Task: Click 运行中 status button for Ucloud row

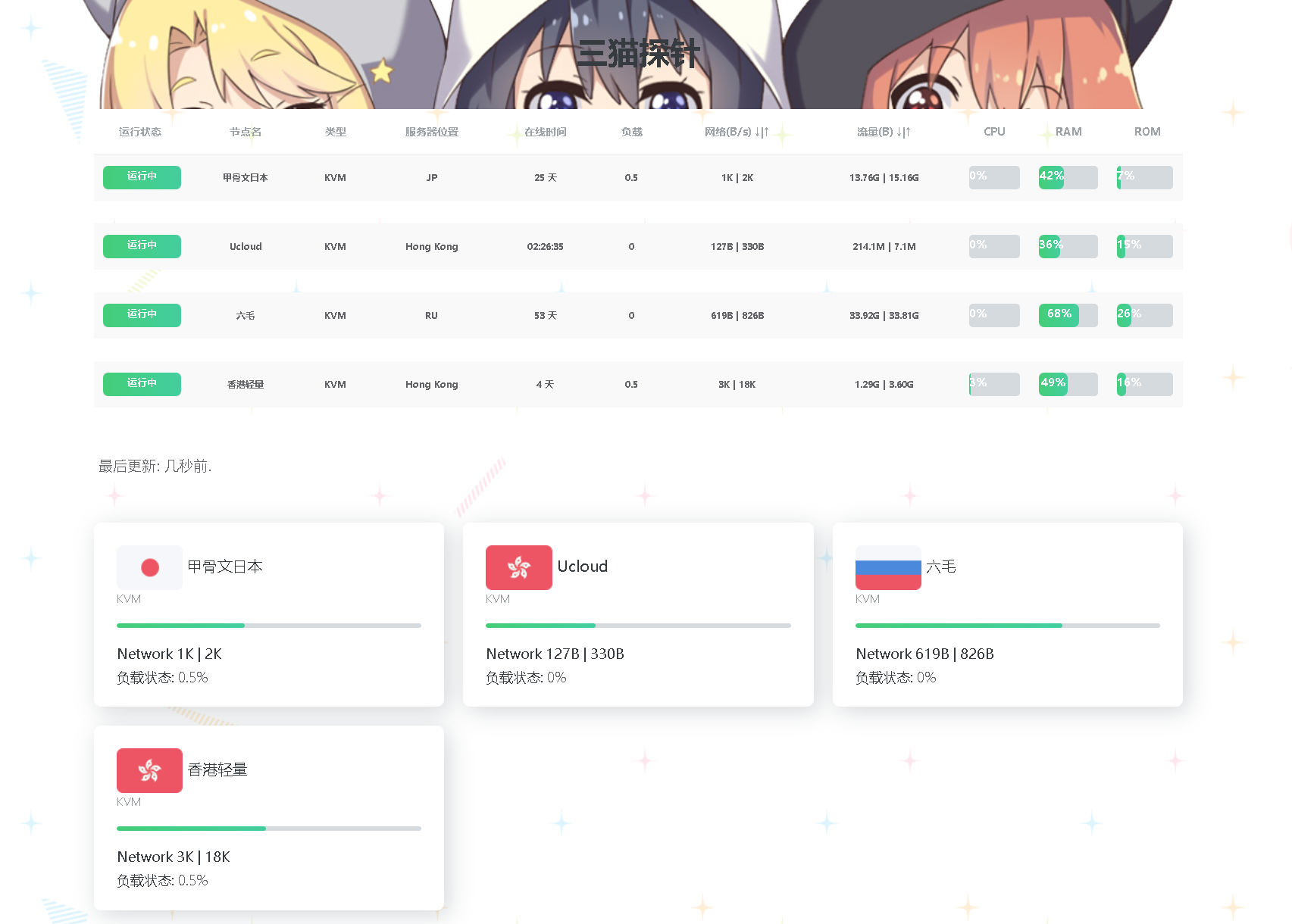Action: [142, 246]
